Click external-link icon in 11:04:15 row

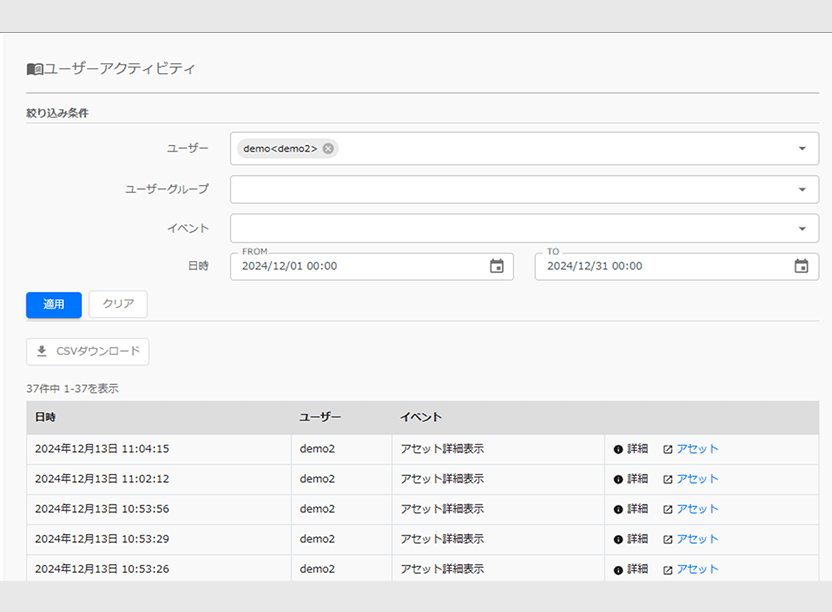click(668, 449)
